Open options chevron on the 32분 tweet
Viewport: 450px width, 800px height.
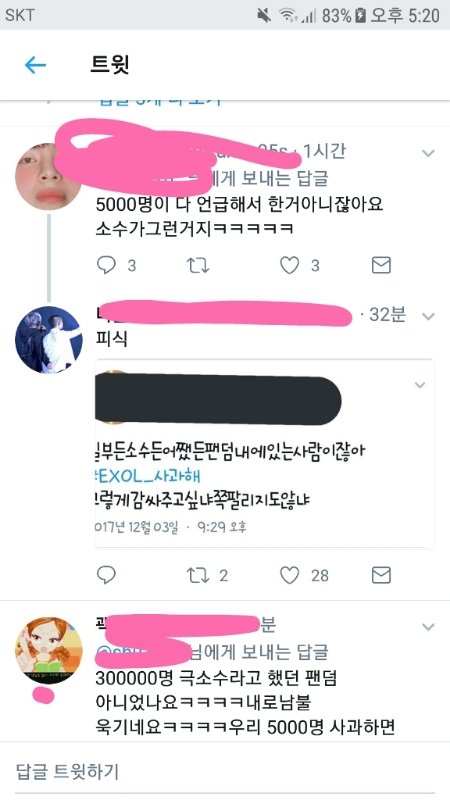pos(428,316)
